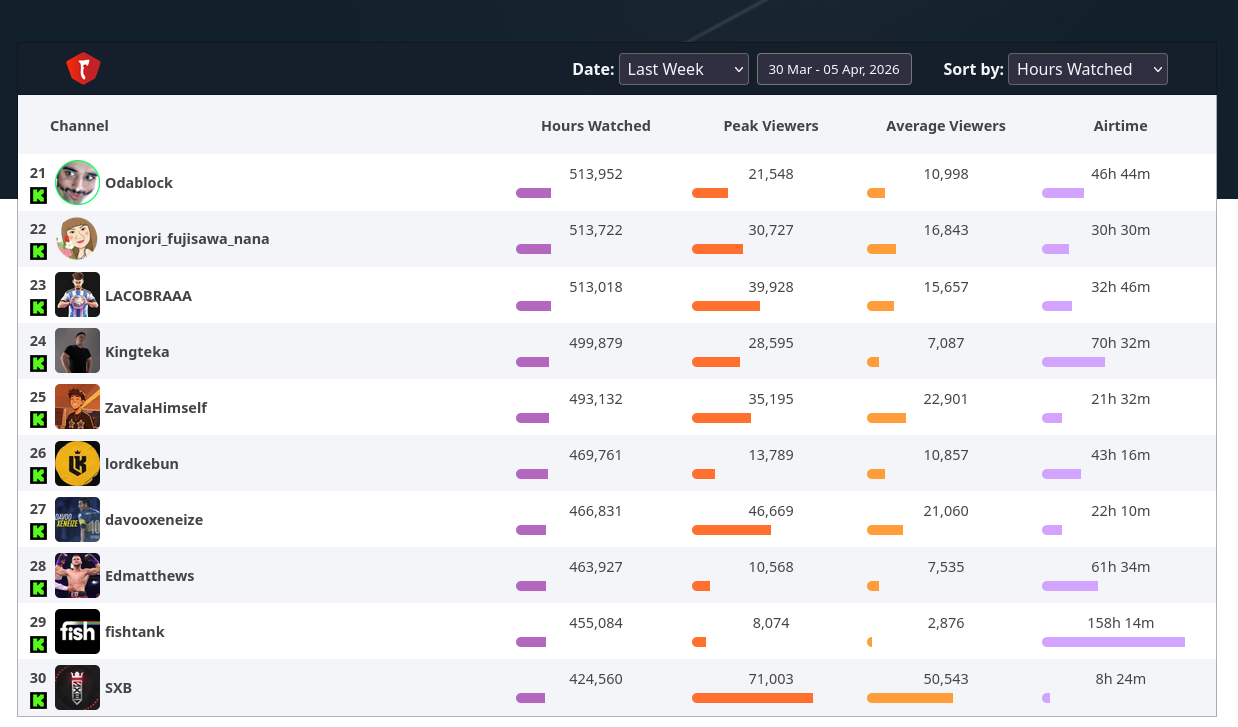The height and width of the screenshot is (727, 1238).
Task: Open the fishtank logo avatar
Action: tap(77, 631)
